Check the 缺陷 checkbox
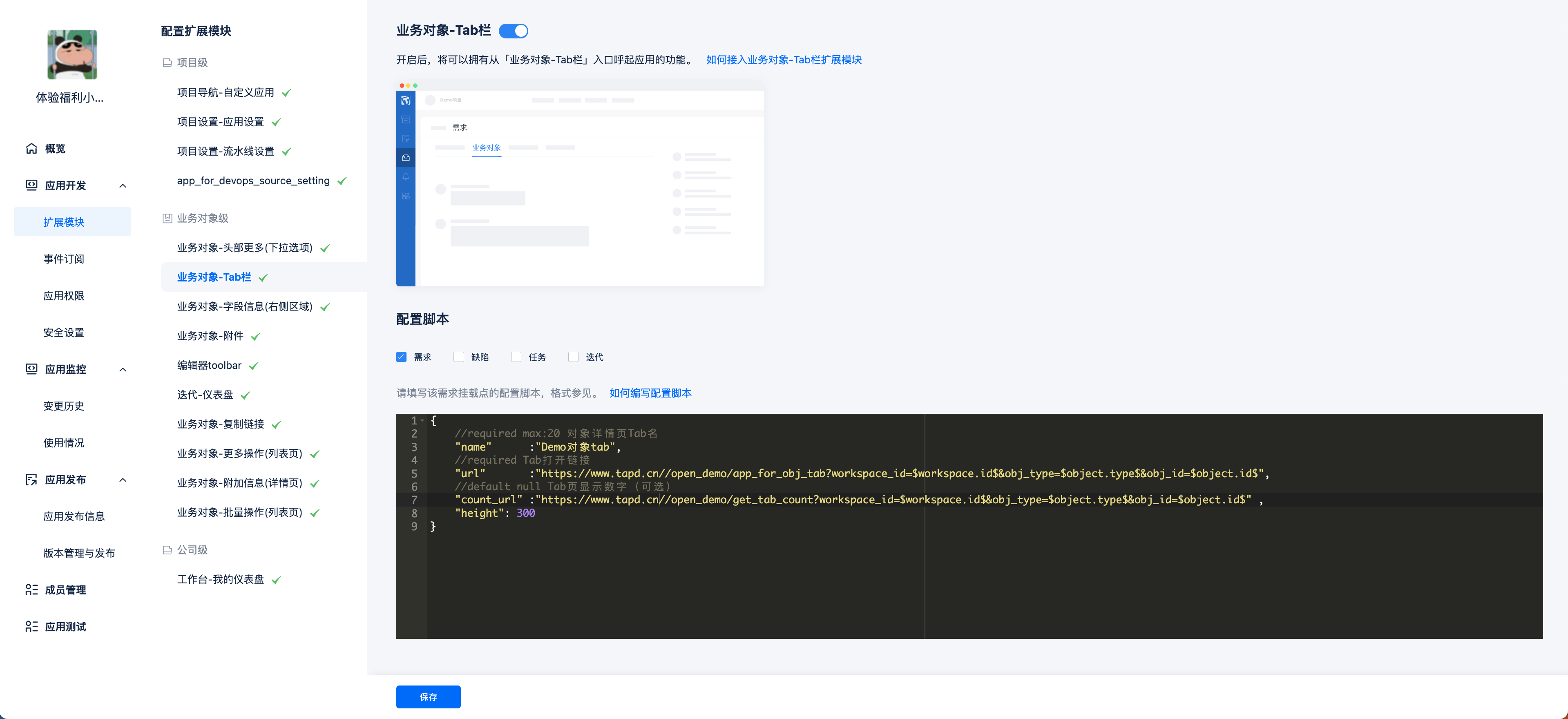Image resolution: width=1568 pixels, height=719 pixels. [458, 357]
